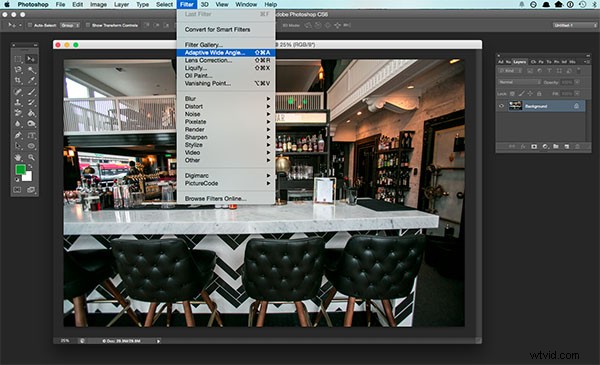Select the Path Selection tool
Image resolution: width=600 pixels, height=365 pixels.
click(18, 146)
